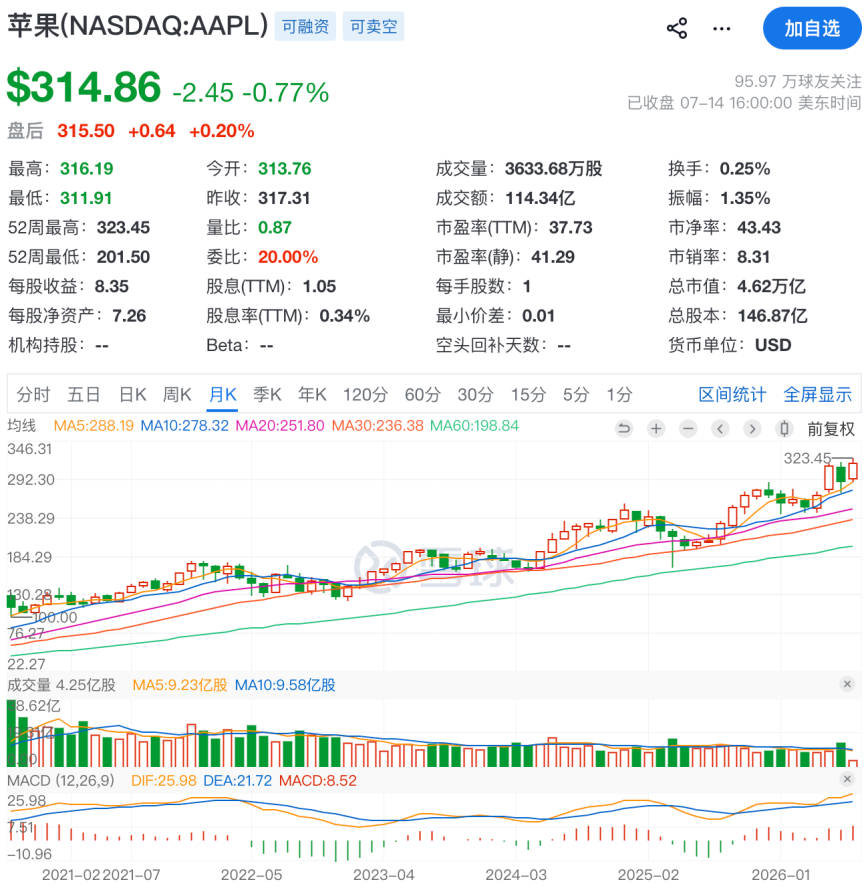Click the 可融资 tag
Screen dimensions: 866x892
(x=306, y=27)
